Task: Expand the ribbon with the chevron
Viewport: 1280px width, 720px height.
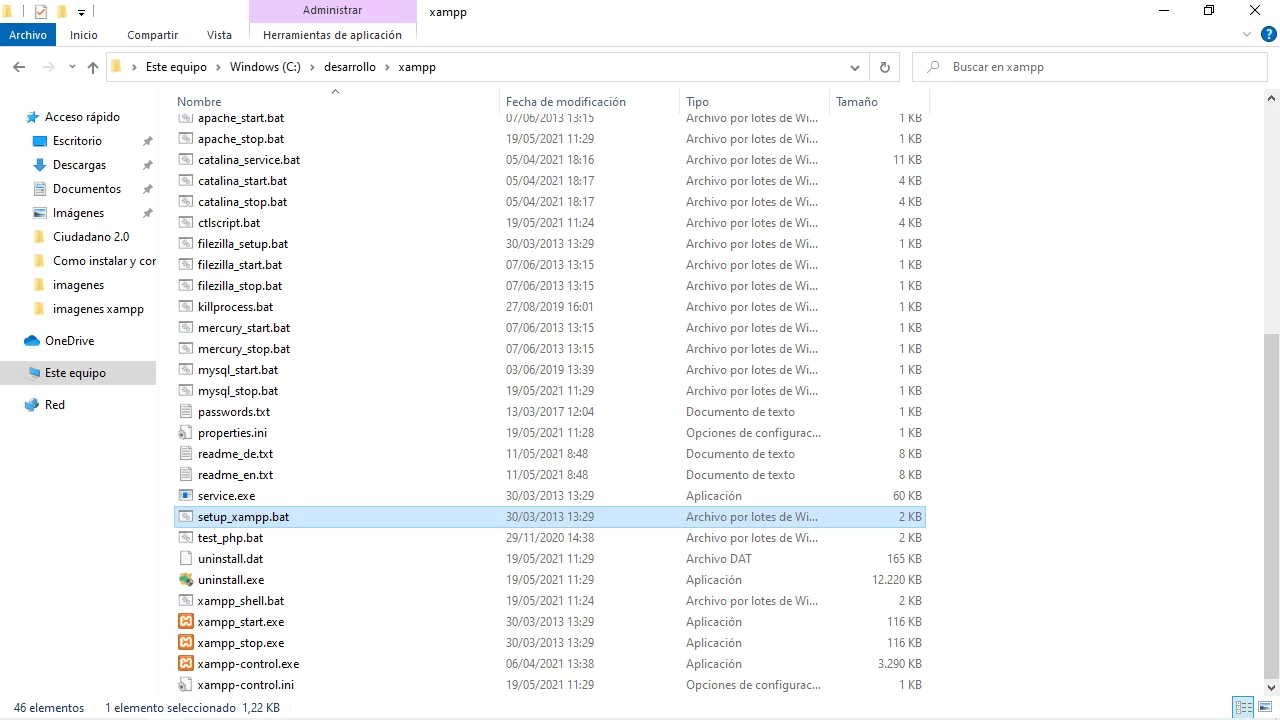Action: click(1247, 34)
